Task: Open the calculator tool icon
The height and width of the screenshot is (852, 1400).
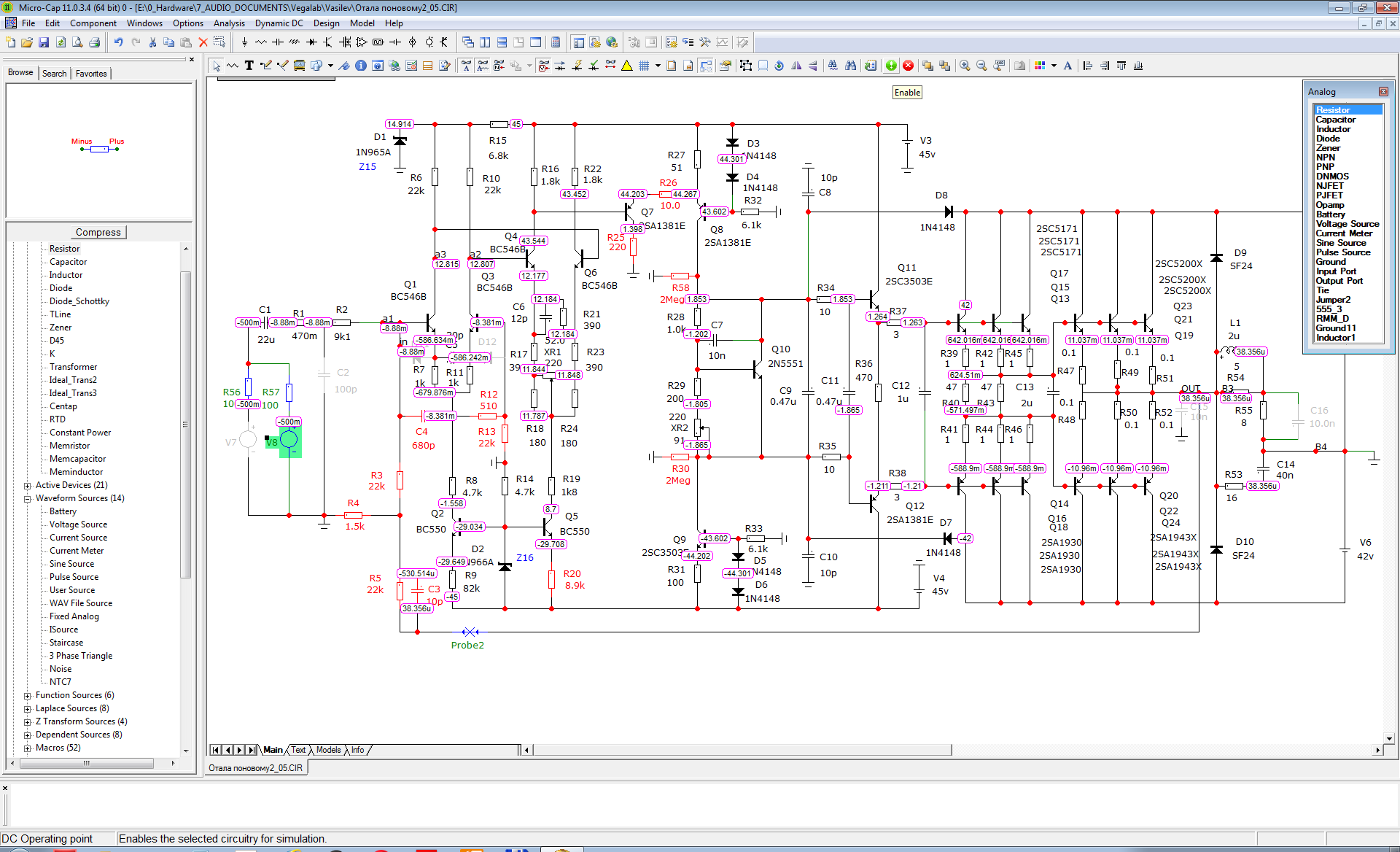Action: 556,42
